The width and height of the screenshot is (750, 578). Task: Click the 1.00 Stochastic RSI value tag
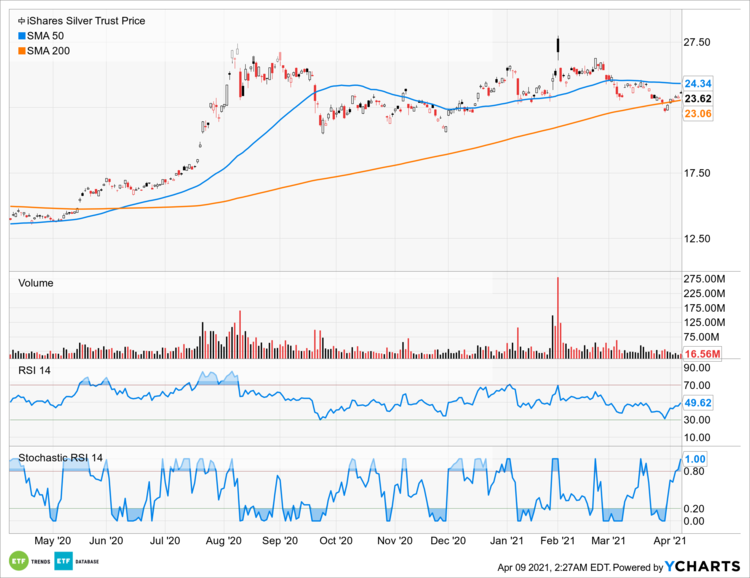693,458
